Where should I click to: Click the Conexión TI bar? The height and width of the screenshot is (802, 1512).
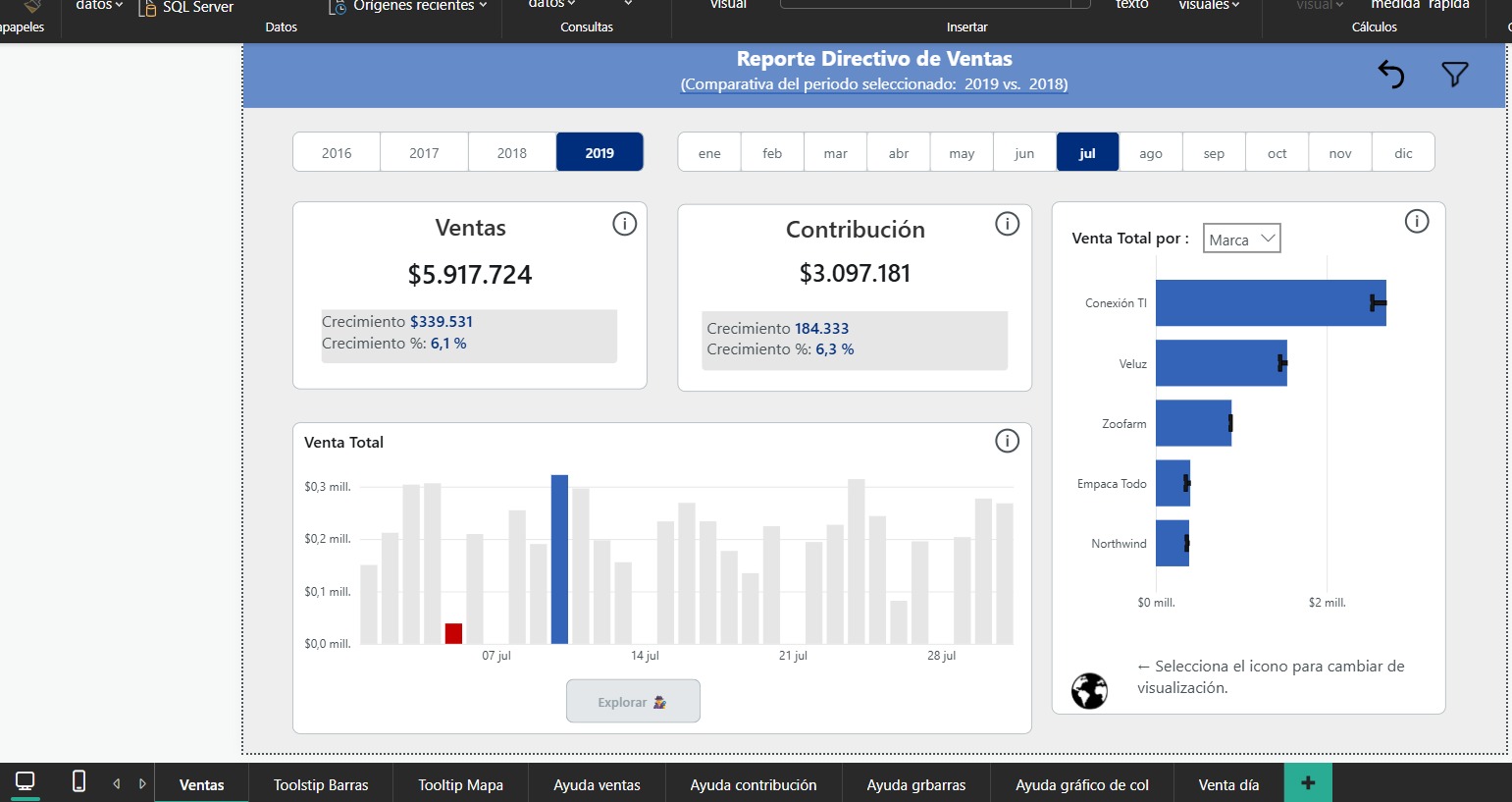click(1271, 302)
